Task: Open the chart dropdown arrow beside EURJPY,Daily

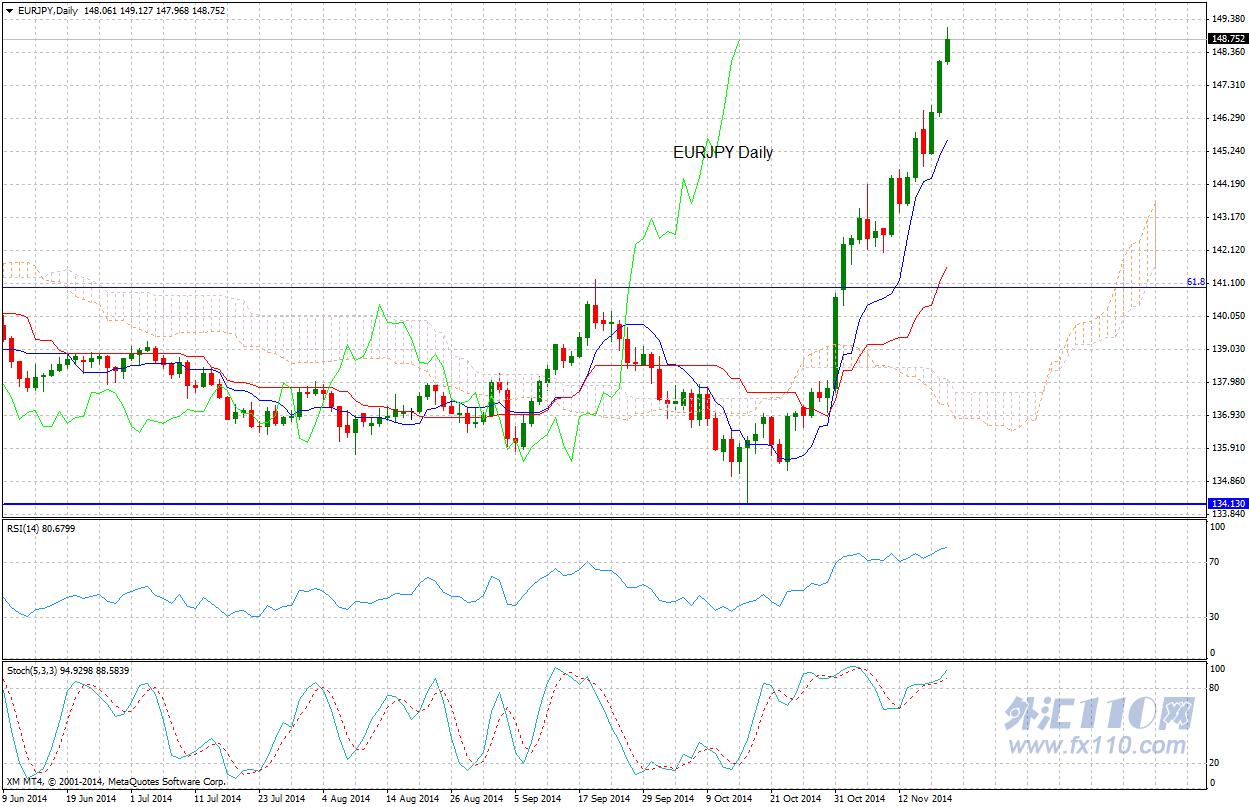Action: [x=9, y=10]
